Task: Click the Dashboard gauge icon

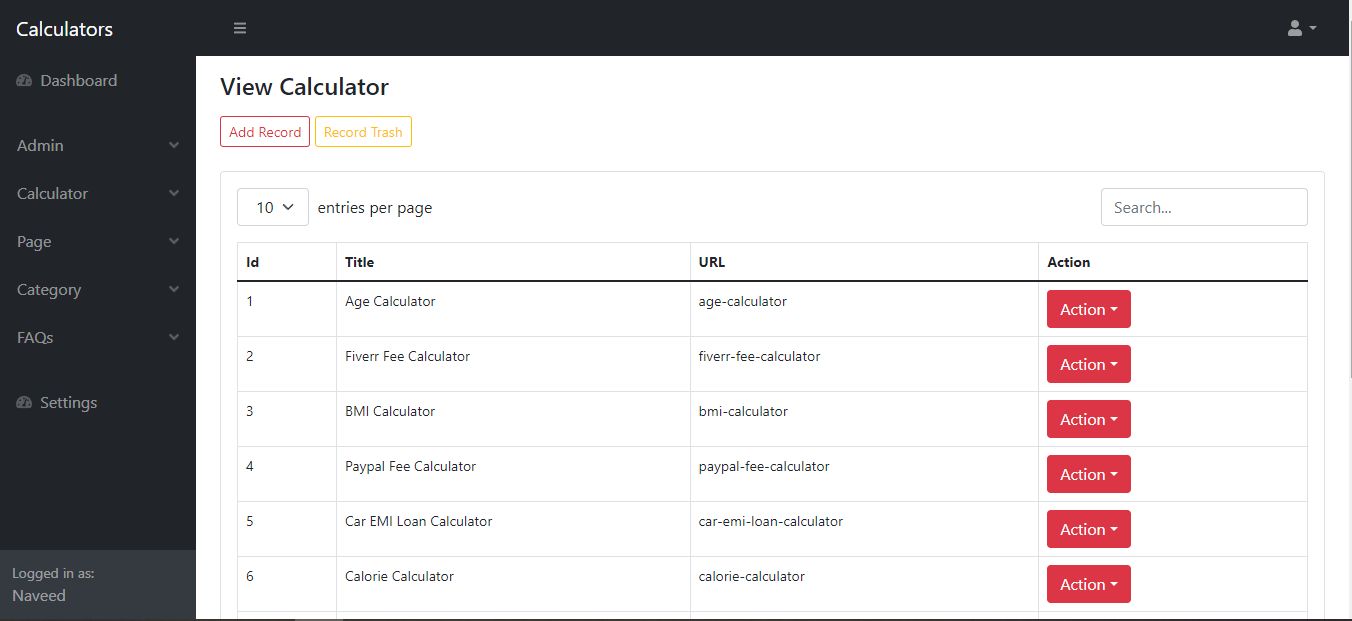Action: point(25,81)
